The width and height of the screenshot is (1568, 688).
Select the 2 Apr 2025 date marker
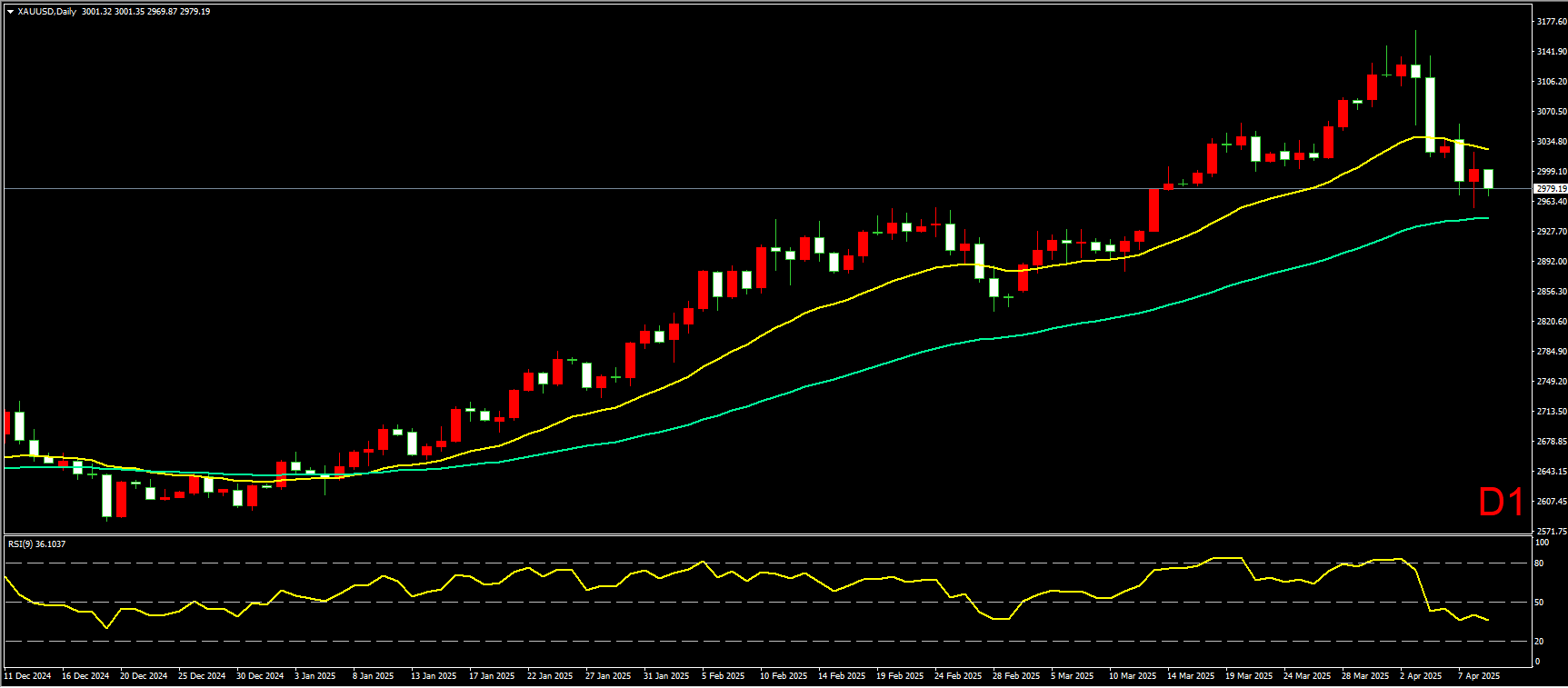pos(1421,675)
